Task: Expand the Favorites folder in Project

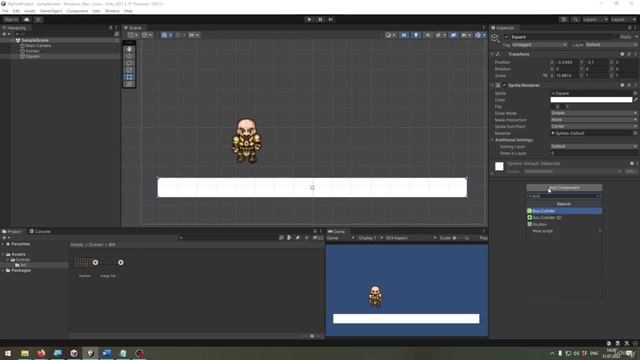Action: tap(3, 244)
